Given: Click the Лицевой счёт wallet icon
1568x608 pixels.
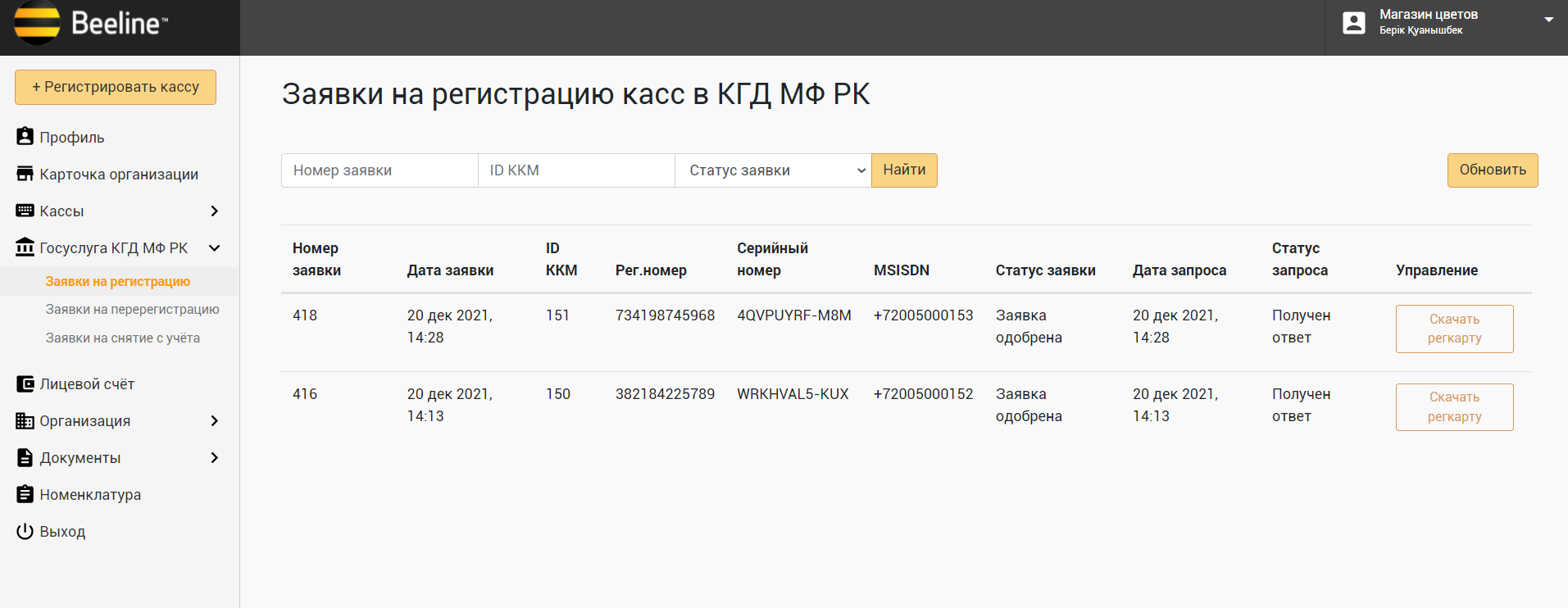Looking at the screenshot, I should click(x=25, y=383).
